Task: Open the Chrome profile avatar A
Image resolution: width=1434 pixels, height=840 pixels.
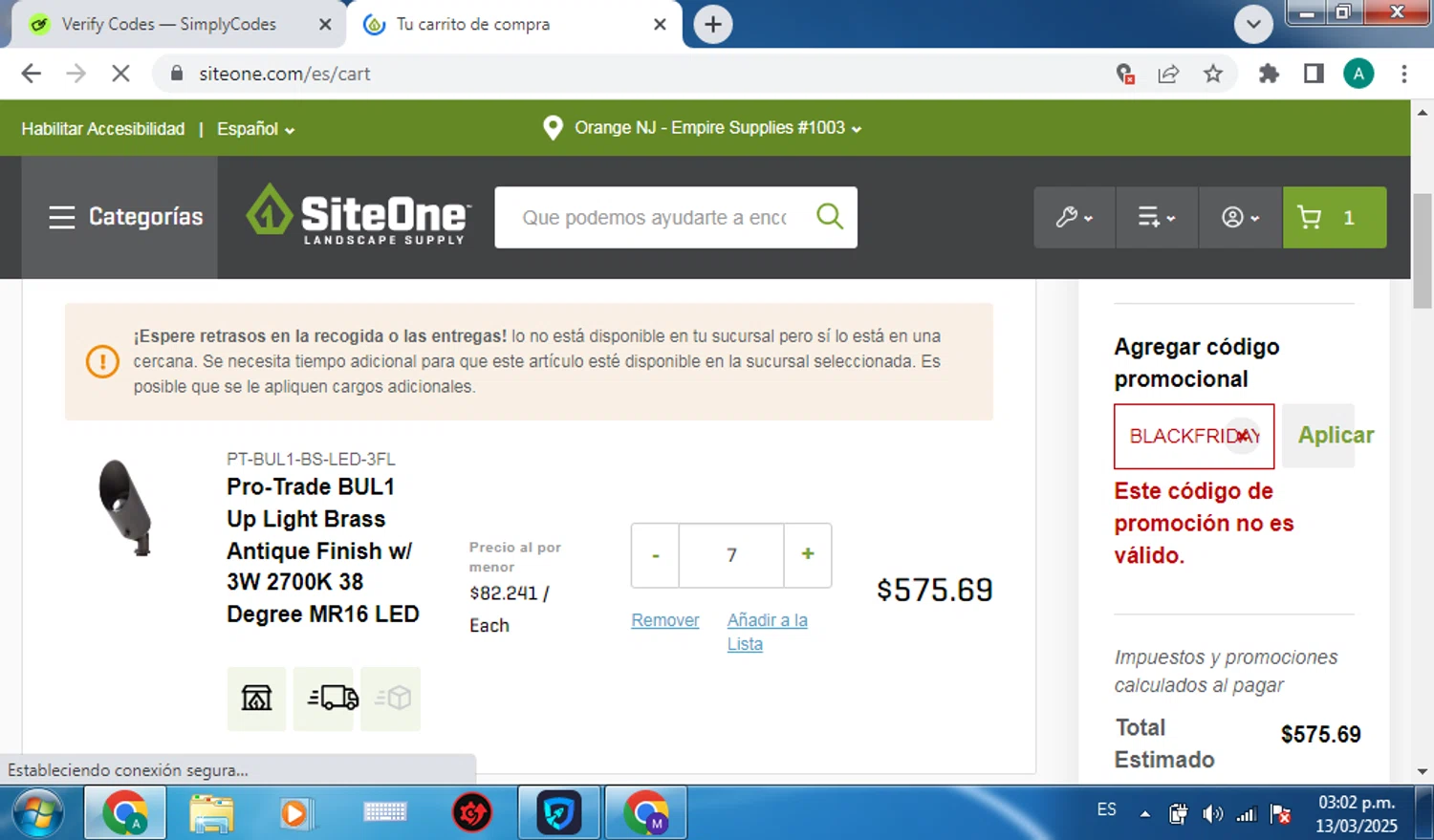Action: [1358, 74]
